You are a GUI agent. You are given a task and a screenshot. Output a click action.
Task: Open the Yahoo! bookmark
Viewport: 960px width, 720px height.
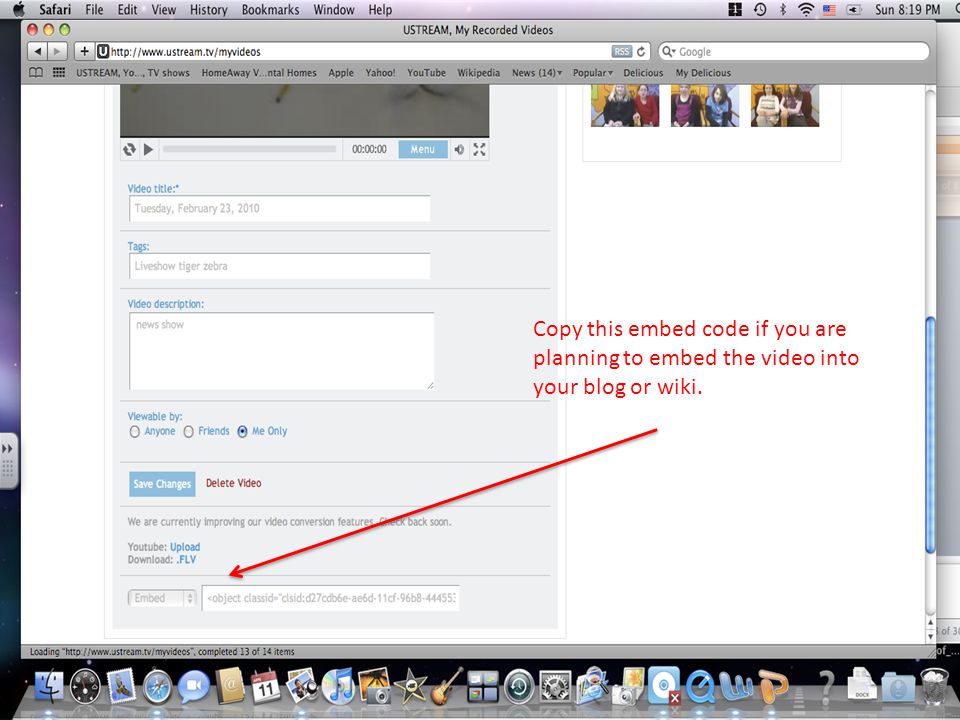pyautogui.click(x=380, y=73)
